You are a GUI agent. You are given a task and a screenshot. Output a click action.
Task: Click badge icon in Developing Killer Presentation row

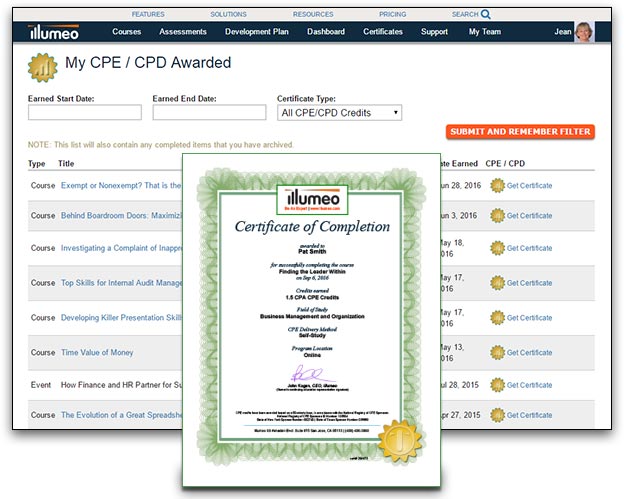coord(497,318)
